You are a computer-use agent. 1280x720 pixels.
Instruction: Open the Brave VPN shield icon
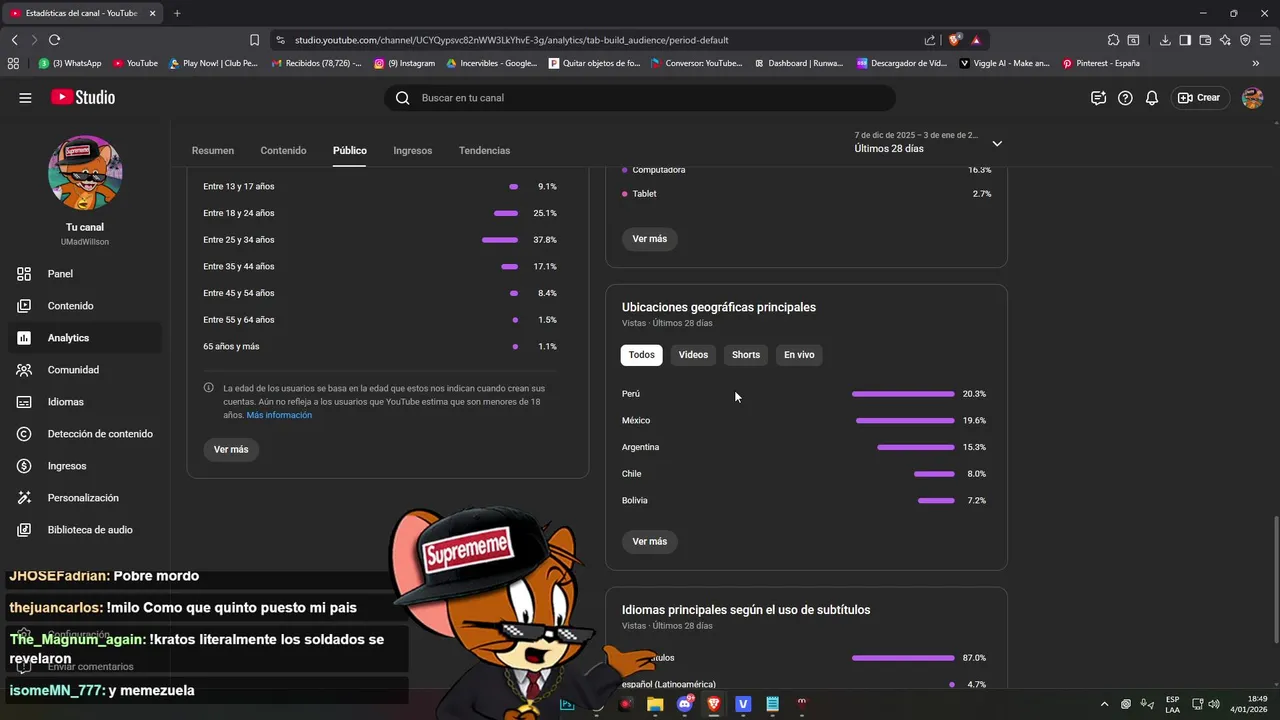1245,40
